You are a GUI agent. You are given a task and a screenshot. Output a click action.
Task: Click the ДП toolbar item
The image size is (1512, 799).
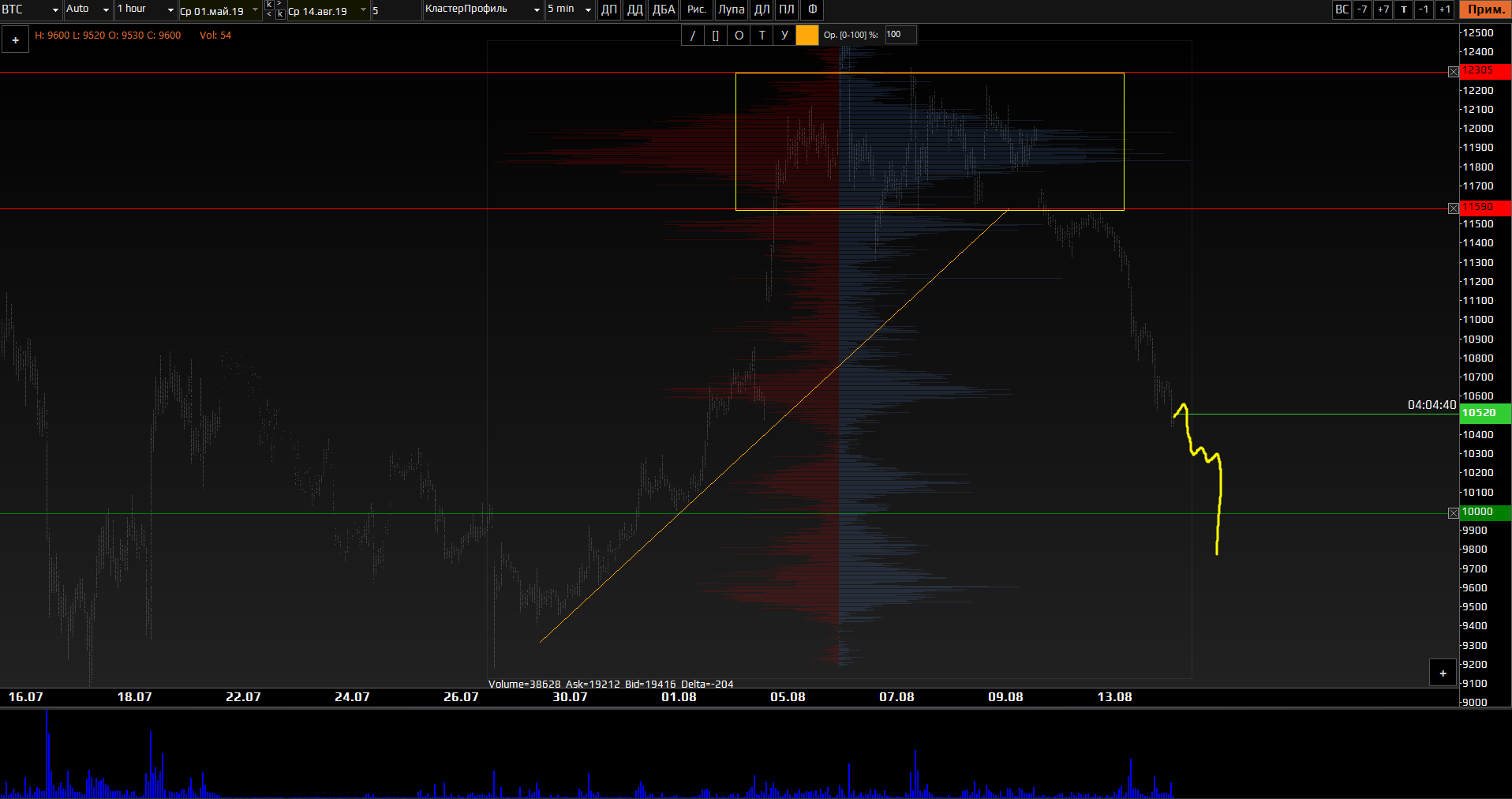(x=609, y=9)
